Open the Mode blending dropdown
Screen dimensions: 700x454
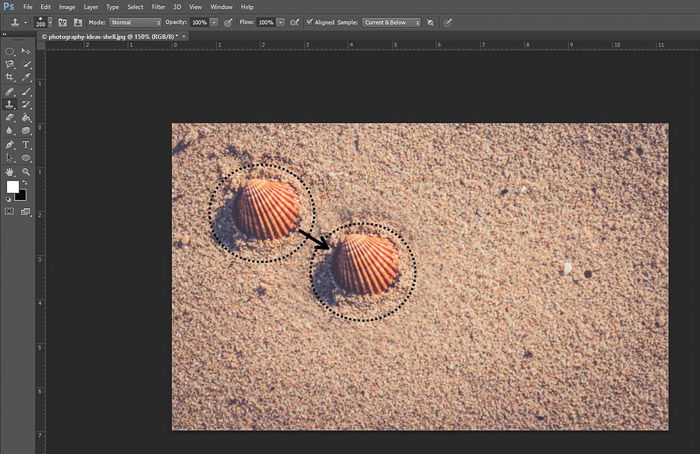[x=135, y=22]
